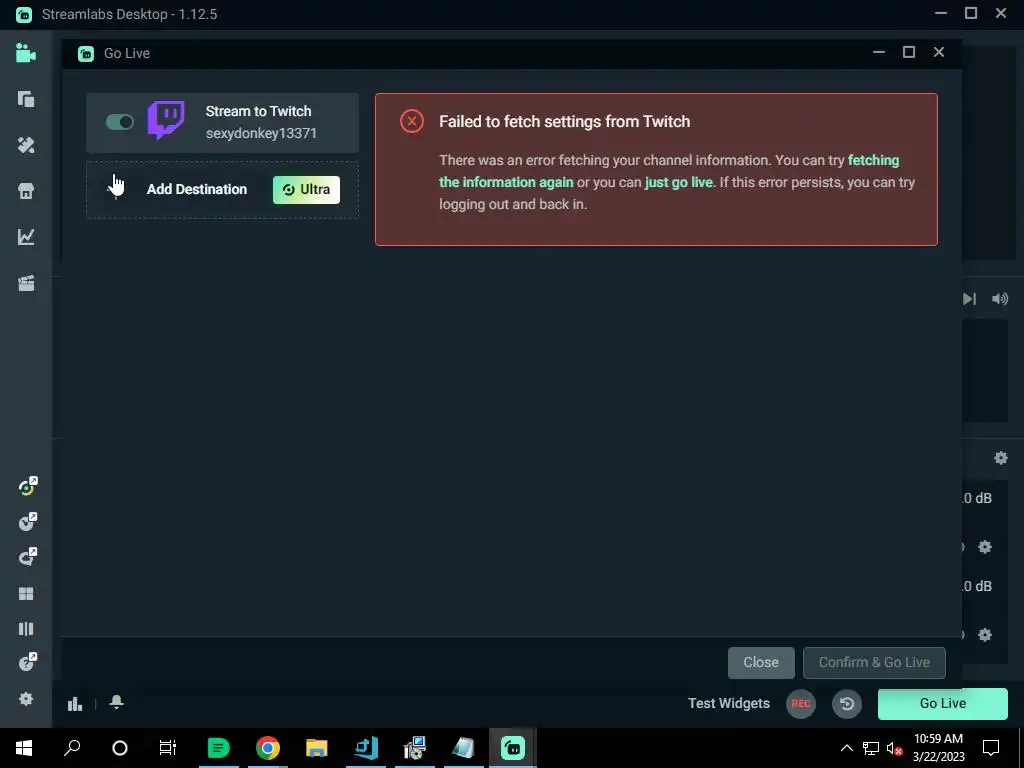The image size is (1024, 768).
Task: Open Task View on taskbar
Action: [x=168, y=748]
